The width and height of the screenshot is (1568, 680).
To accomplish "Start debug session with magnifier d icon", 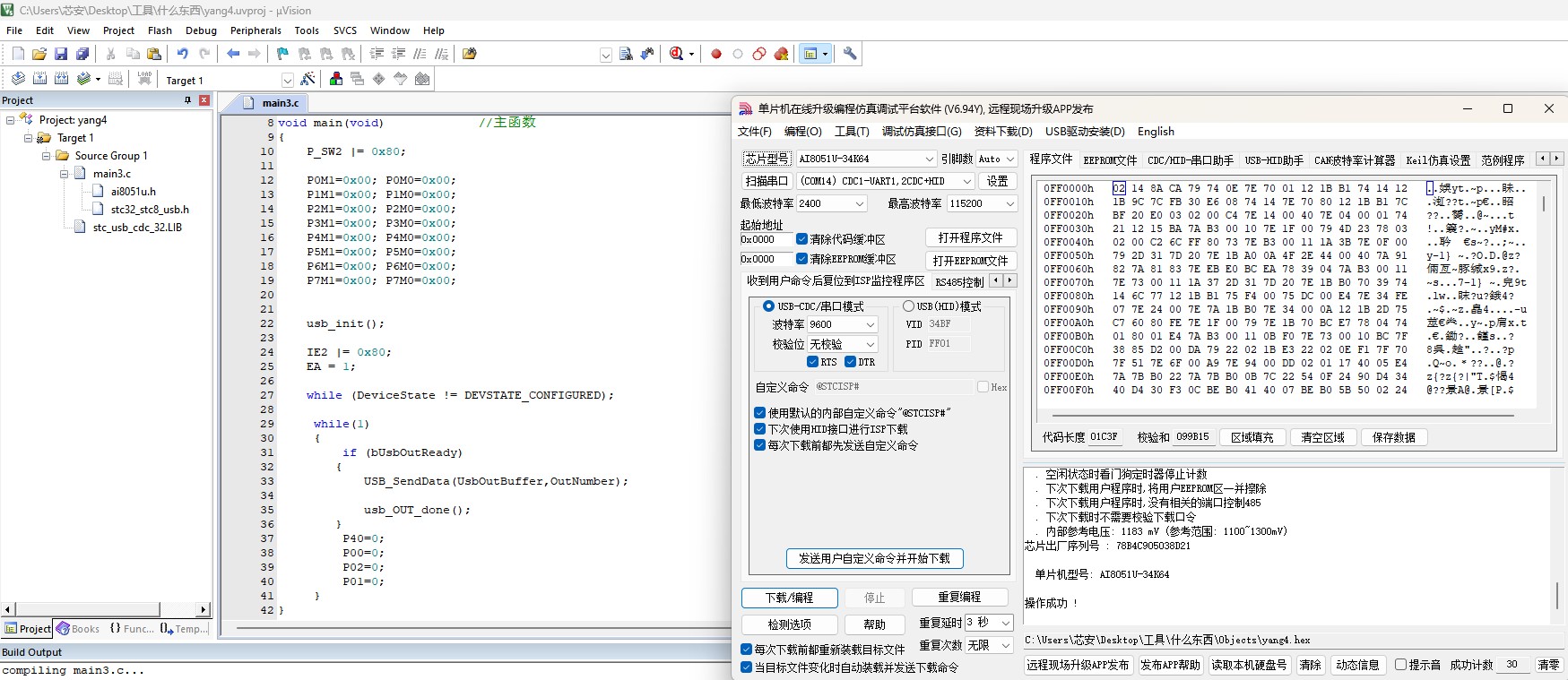I will pyautogui.click(x=677, y=54).
